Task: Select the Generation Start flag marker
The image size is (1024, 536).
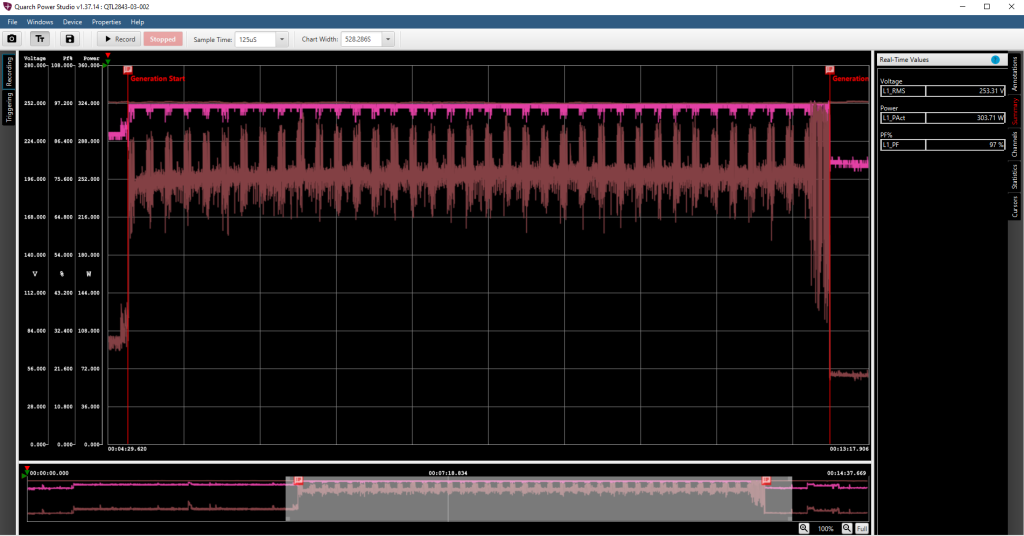Action: [x=128, y=69]
